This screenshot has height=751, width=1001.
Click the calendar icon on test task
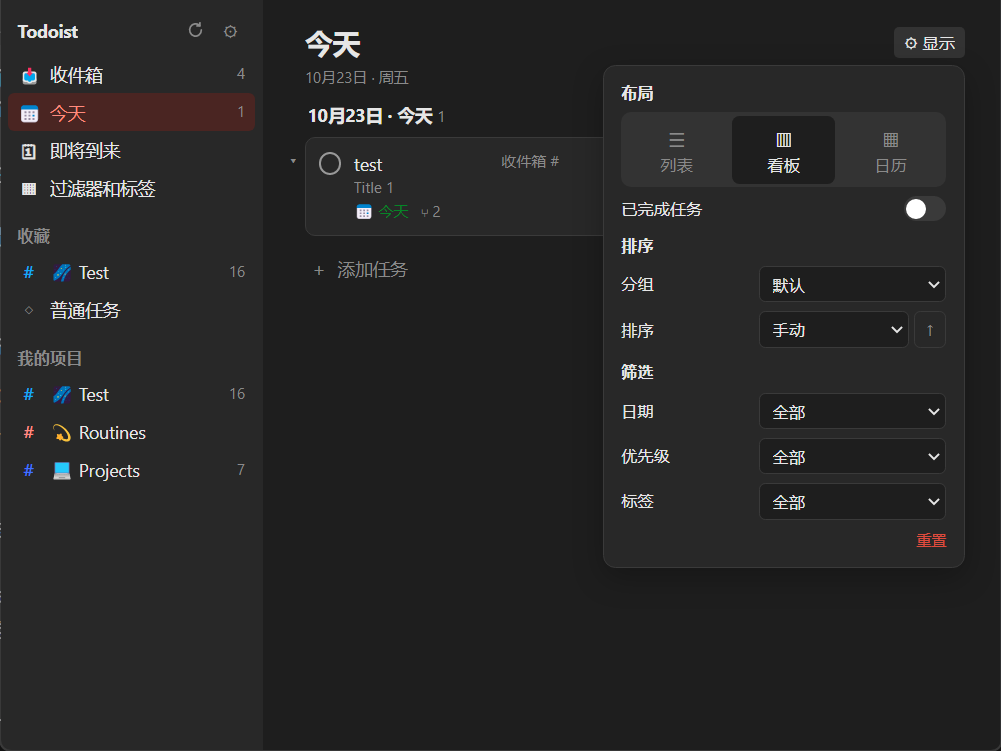click(364, 212)
